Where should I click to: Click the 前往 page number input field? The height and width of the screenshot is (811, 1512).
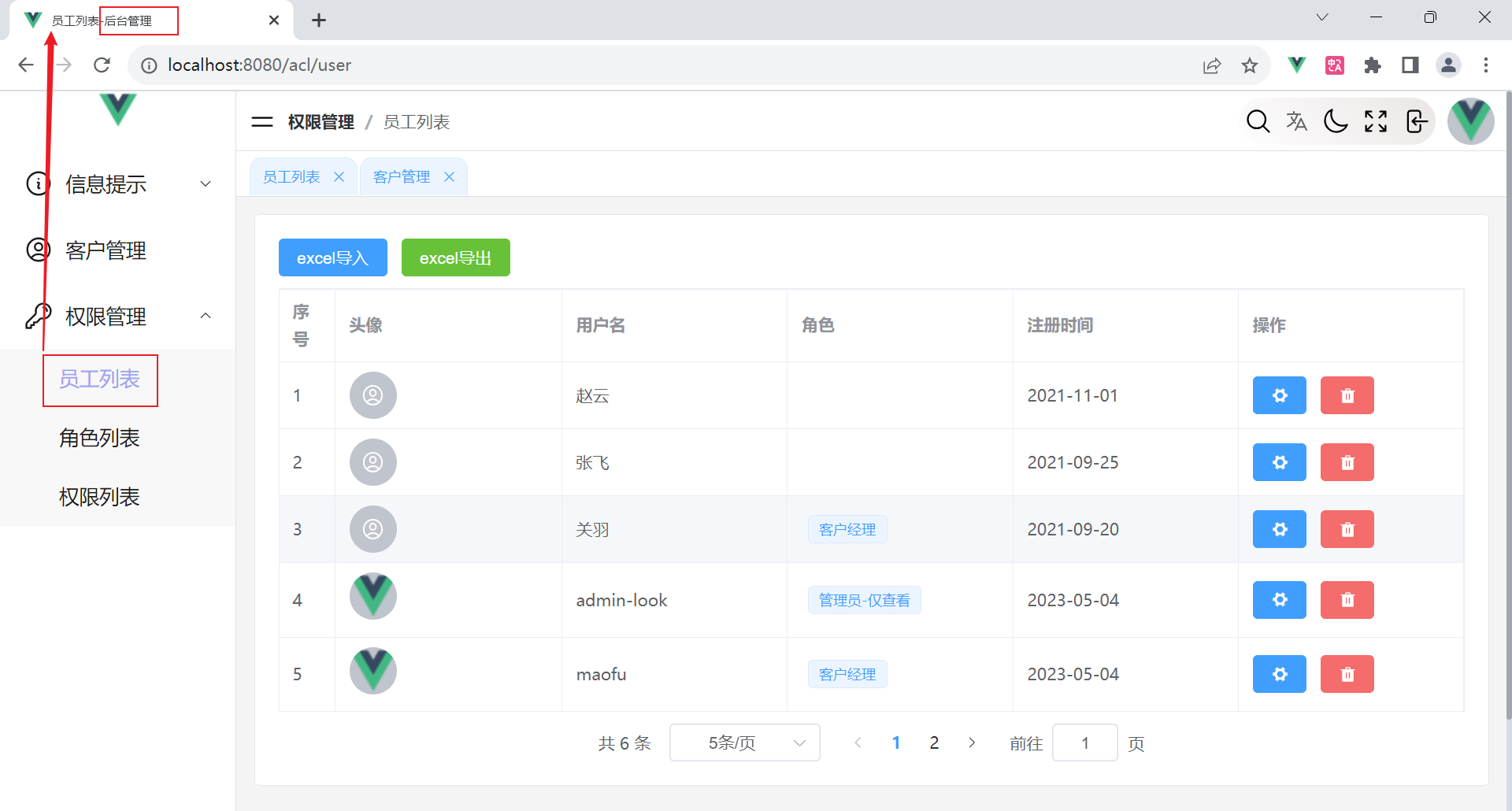click(x=1084, y=742)
